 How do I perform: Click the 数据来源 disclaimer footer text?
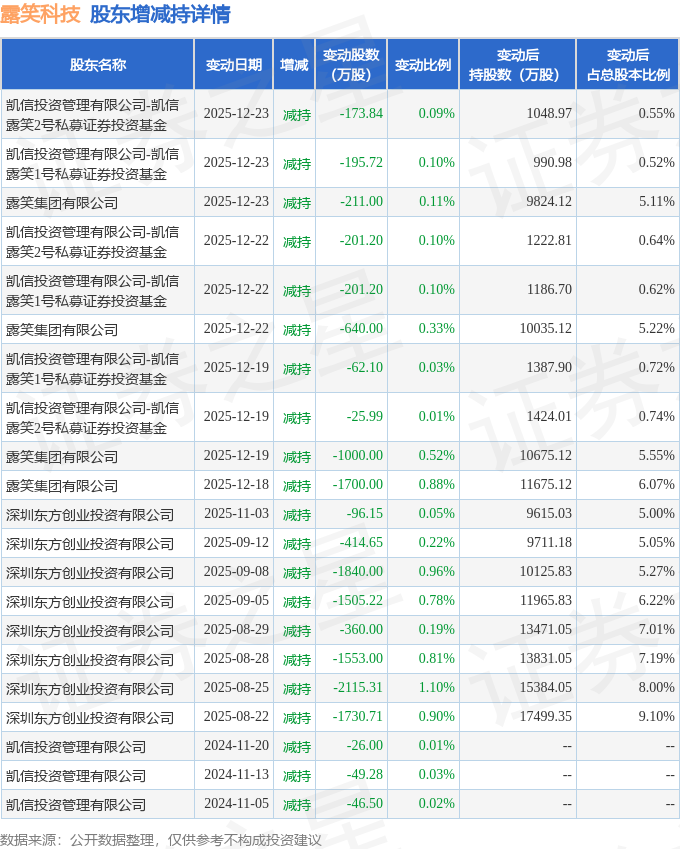(x=161, y=839)
